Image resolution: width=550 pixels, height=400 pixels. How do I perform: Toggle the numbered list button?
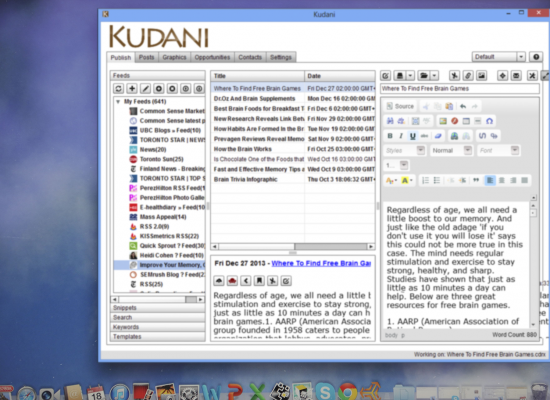click(425, 180)
